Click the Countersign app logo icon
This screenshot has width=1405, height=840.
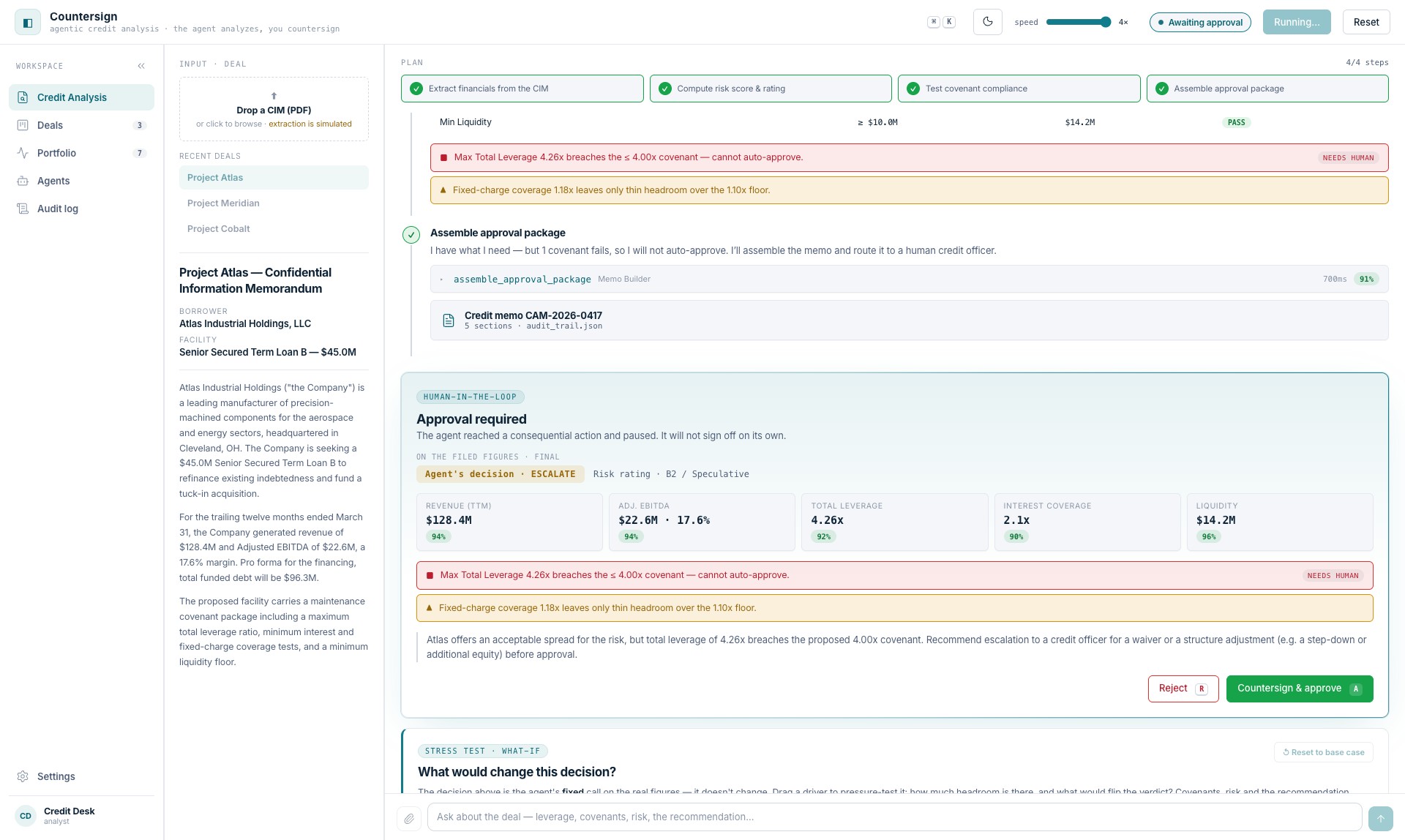coord(28,22)
